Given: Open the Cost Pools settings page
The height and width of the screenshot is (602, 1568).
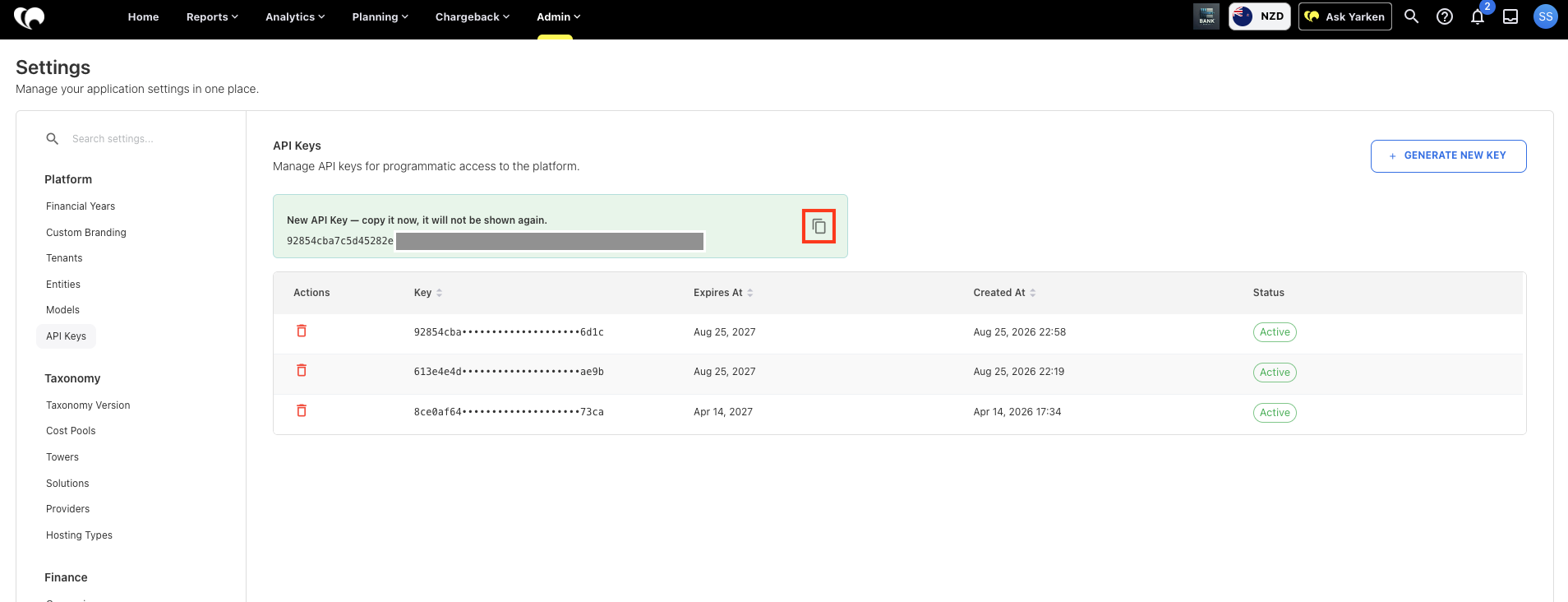Looking at the screenshot, I should click(71, 431).
